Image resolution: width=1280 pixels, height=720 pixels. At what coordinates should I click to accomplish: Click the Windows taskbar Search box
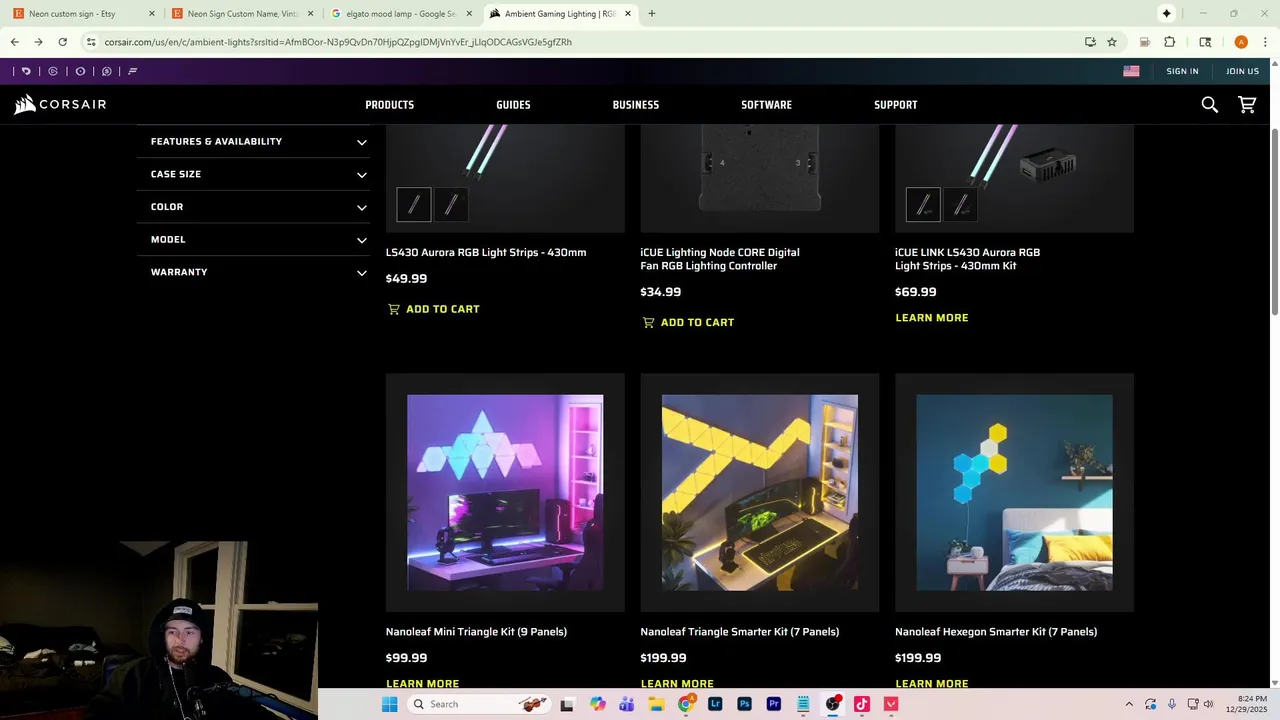click(480, 704)
